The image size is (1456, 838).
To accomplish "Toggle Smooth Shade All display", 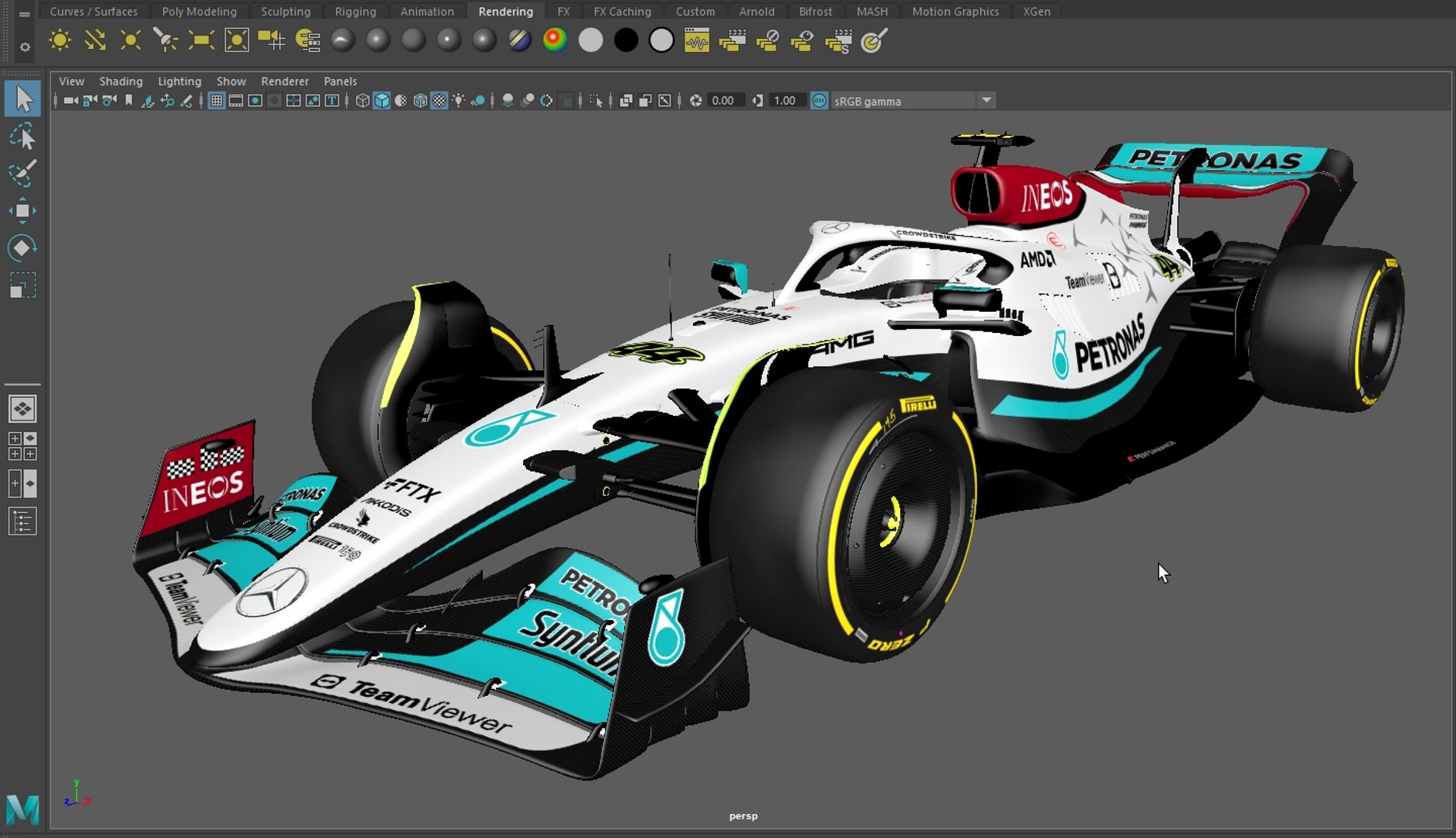I will [x=382, y=101].
